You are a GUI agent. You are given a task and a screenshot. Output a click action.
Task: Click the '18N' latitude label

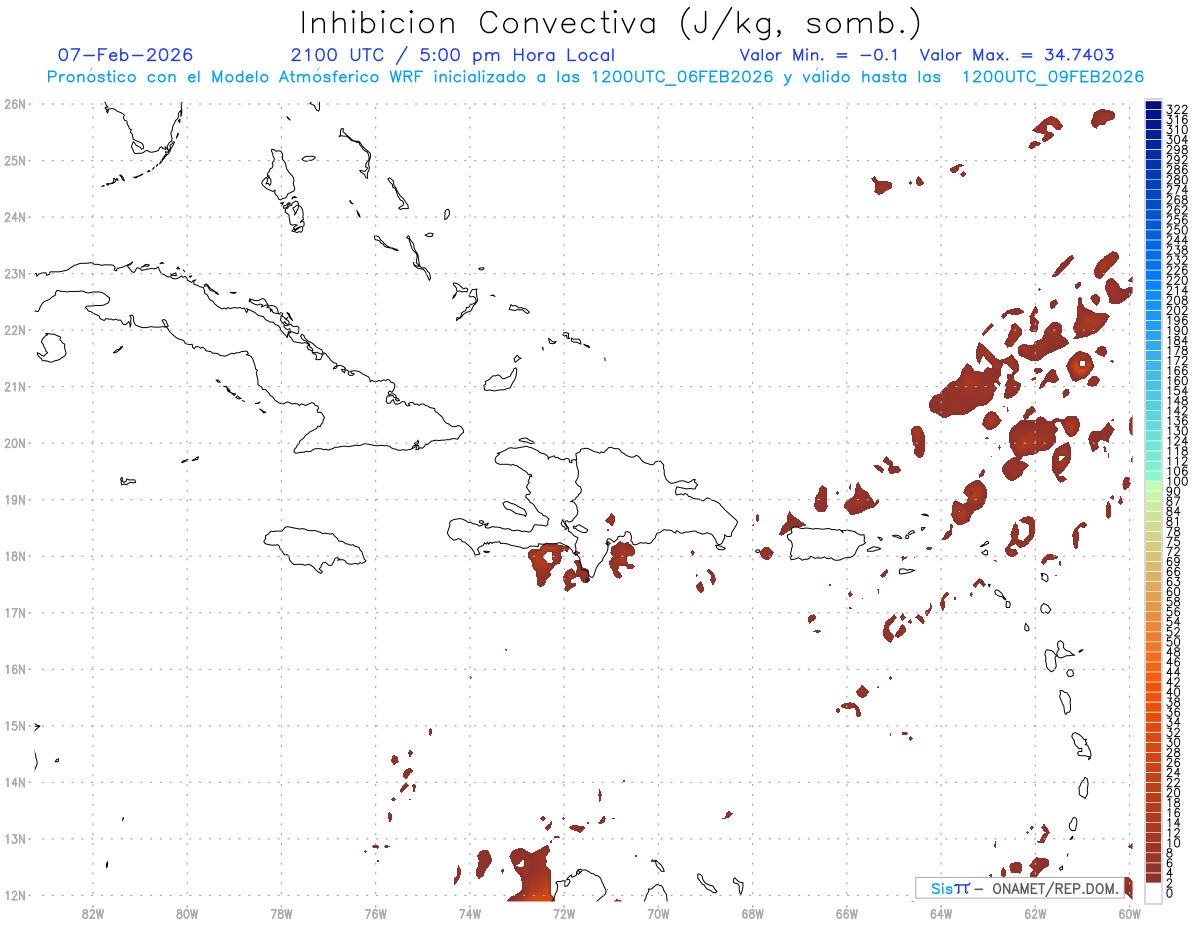14,556
